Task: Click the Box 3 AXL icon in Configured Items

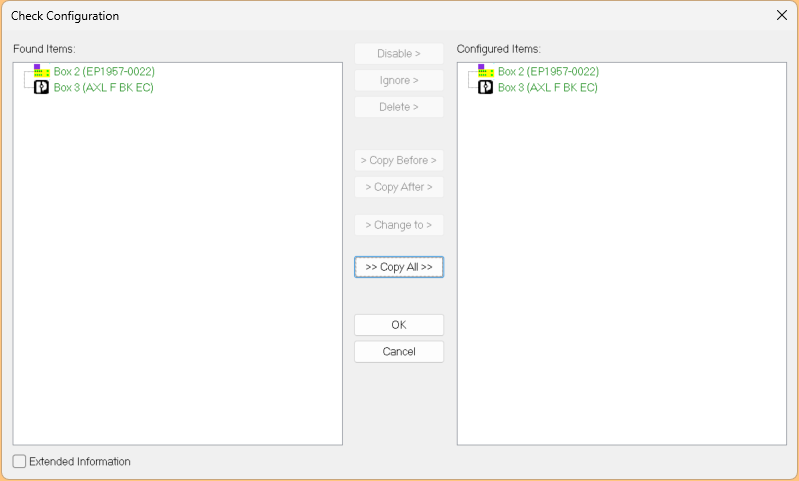Action: pyautogui.click(x=486, y=87)
